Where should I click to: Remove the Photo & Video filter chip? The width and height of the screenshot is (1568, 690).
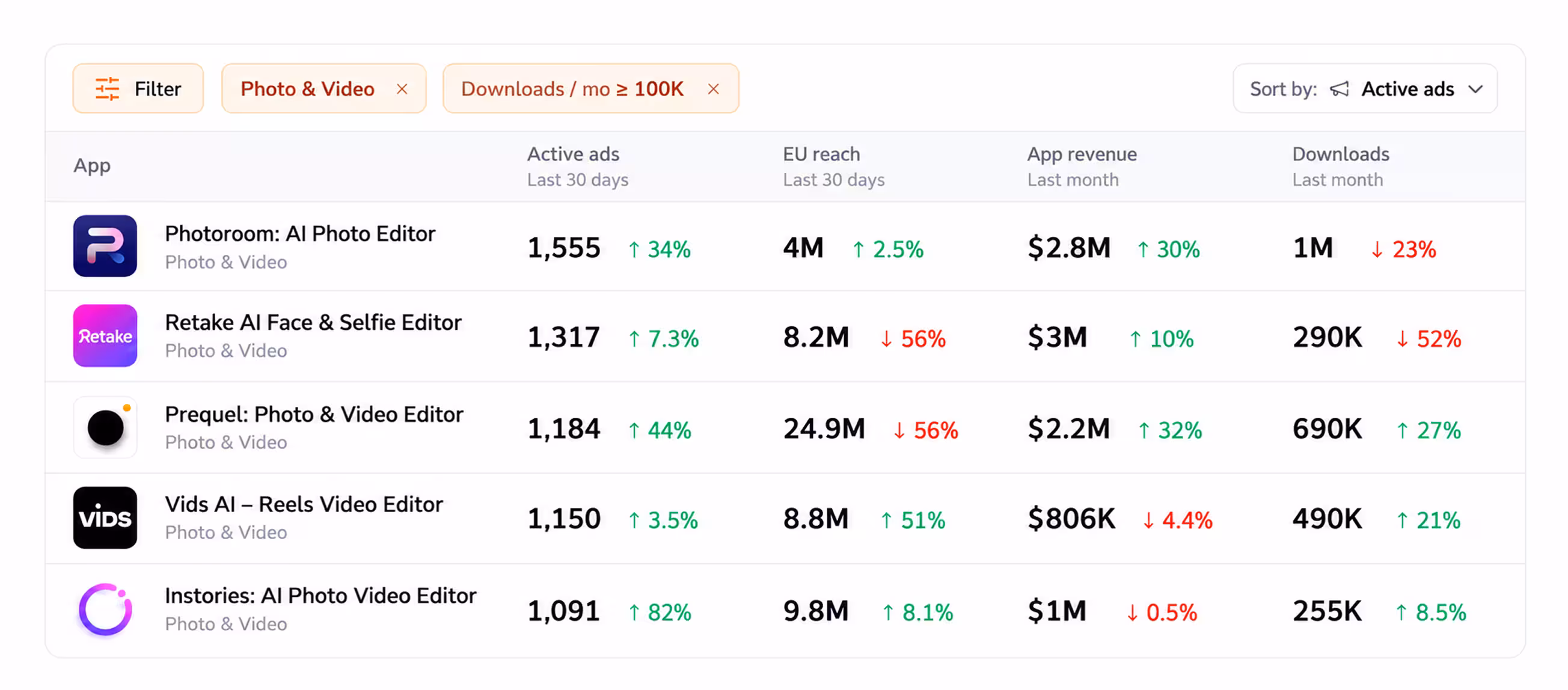(402, 90)
